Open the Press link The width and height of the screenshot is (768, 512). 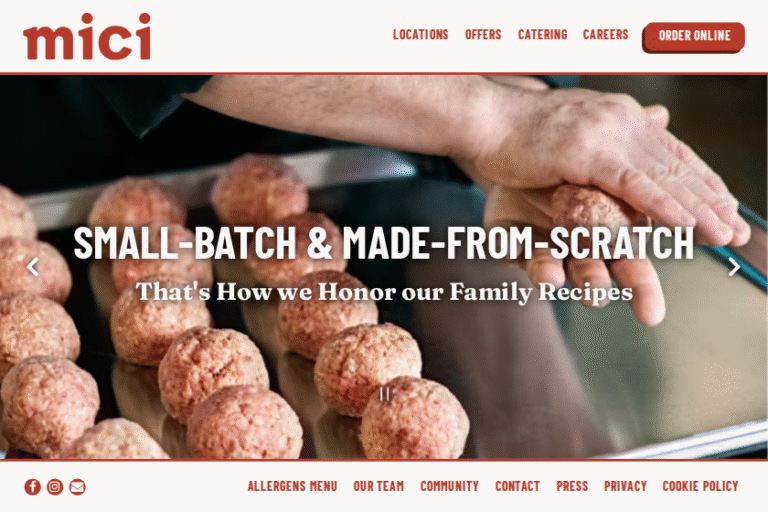coord(572,486)
